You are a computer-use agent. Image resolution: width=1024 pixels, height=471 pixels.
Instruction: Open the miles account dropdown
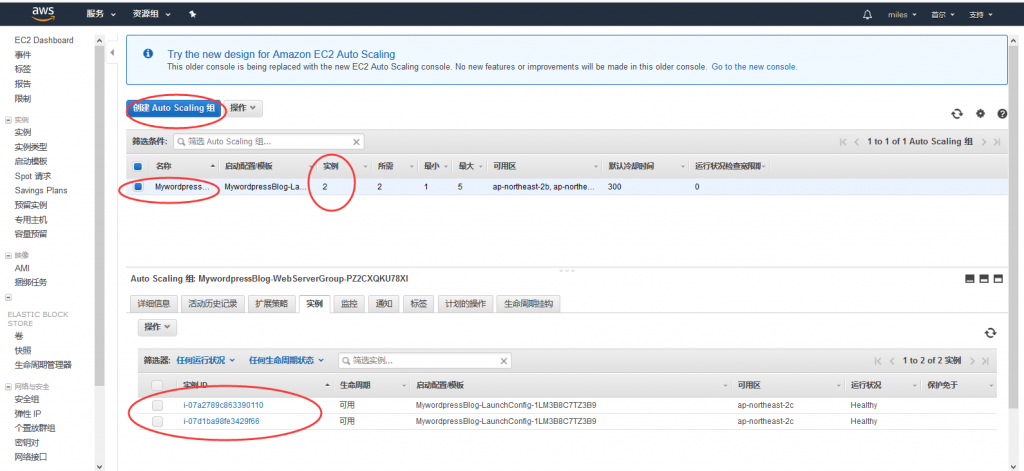[903, 14]
